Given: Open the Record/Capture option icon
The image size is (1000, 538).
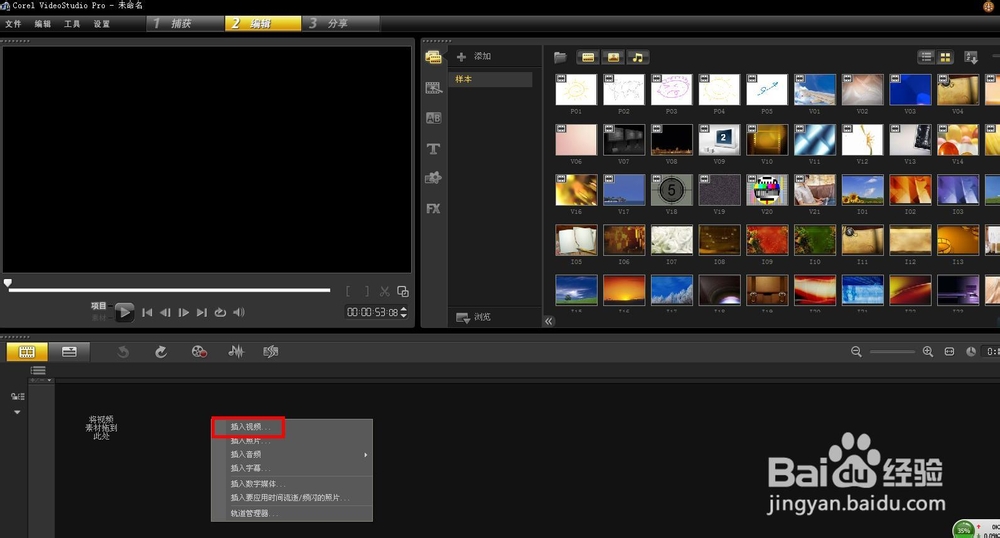Looking at the screenshot, I should 199,352.
